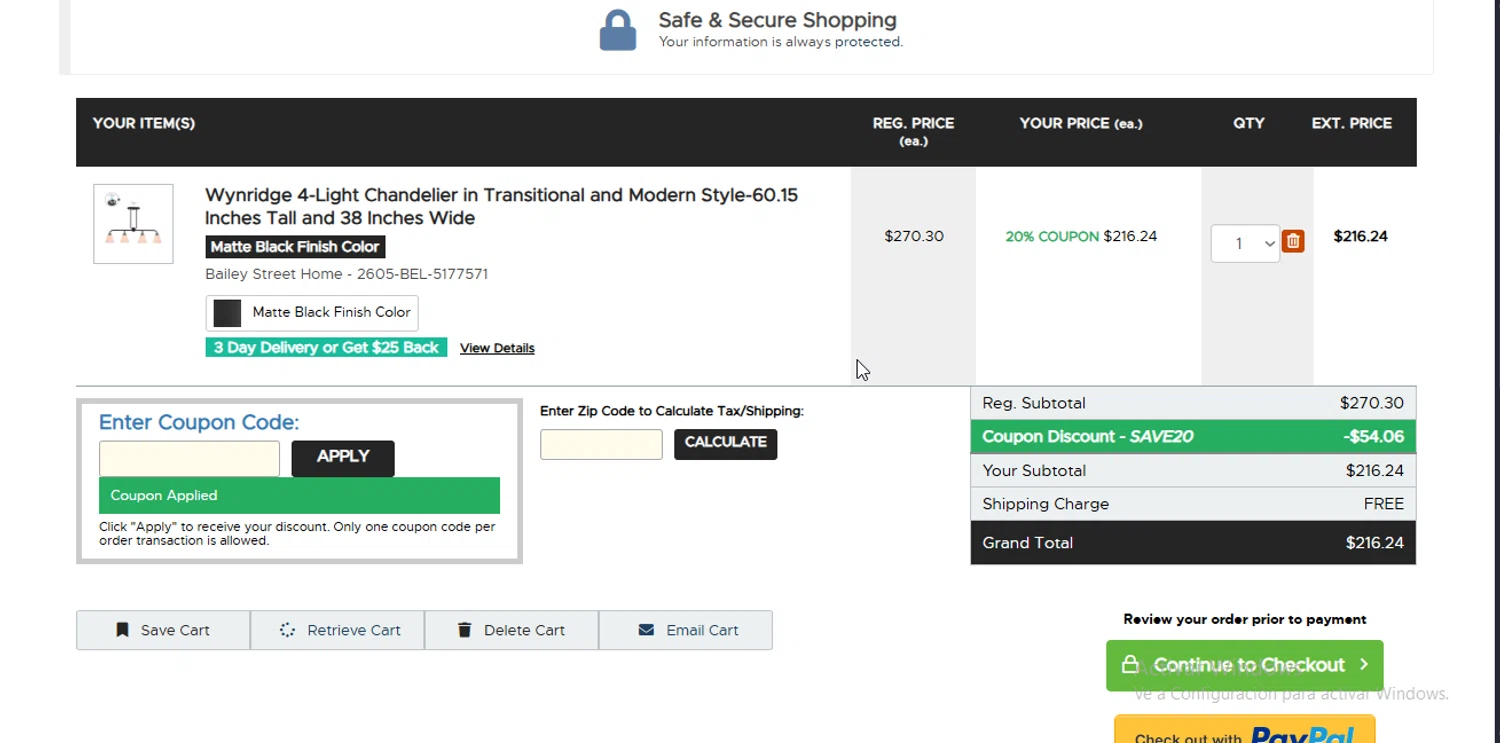Click the blue padlock secure shopping icon
Viewport: 1500px width, 743px height.
click(x=618, y=31)
